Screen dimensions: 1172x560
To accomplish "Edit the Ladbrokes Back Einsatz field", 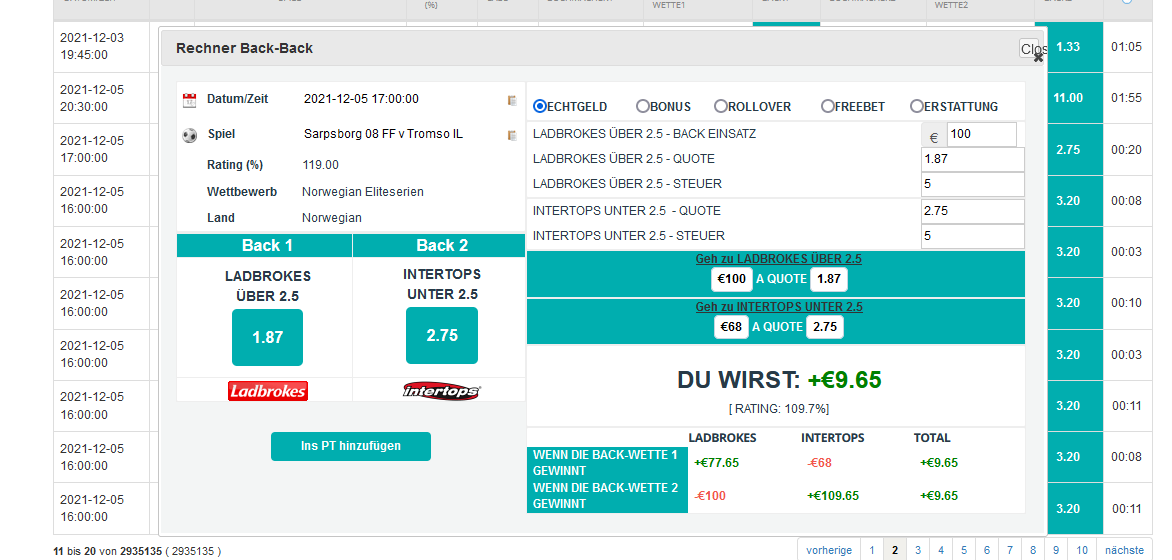I will tap(981, 135).
